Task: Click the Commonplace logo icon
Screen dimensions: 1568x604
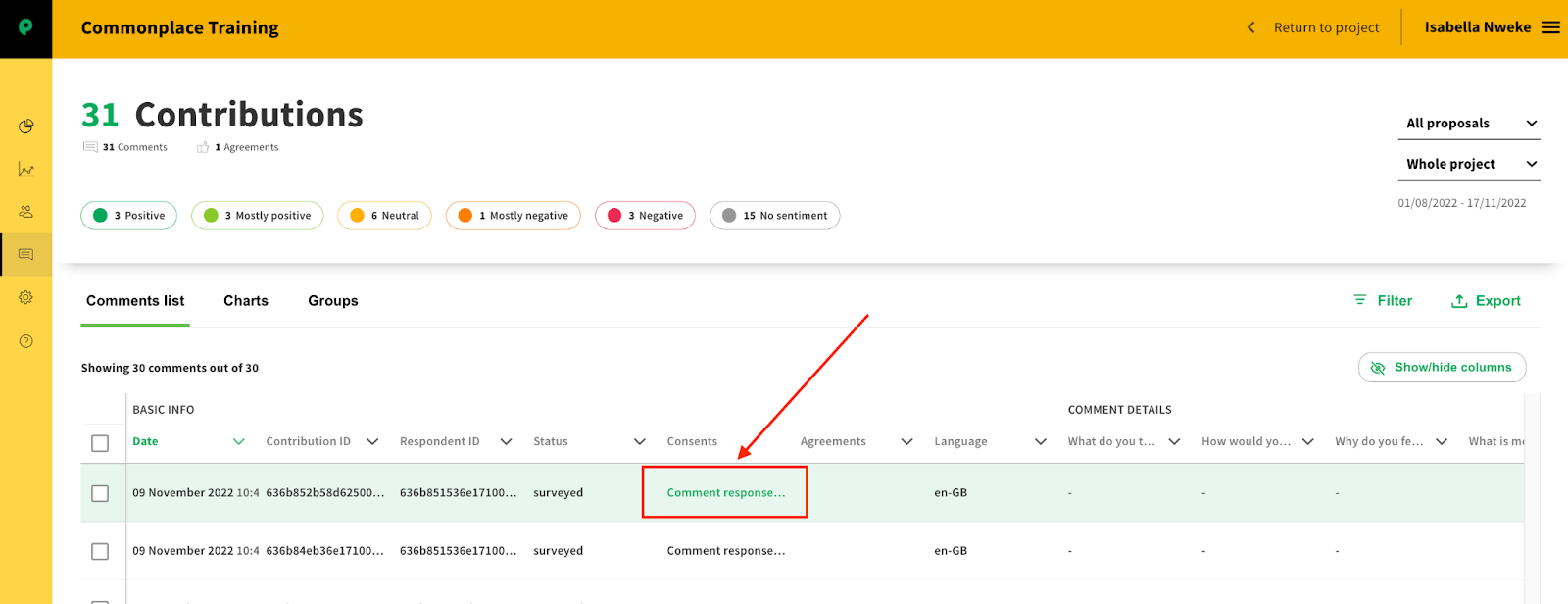Action: 25,27
